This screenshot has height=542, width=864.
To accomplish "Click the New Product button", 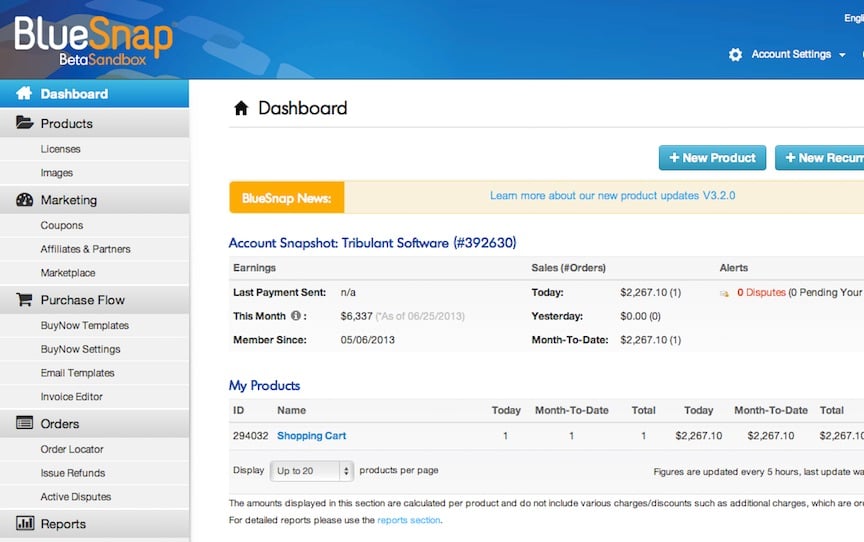I will 712,158.
